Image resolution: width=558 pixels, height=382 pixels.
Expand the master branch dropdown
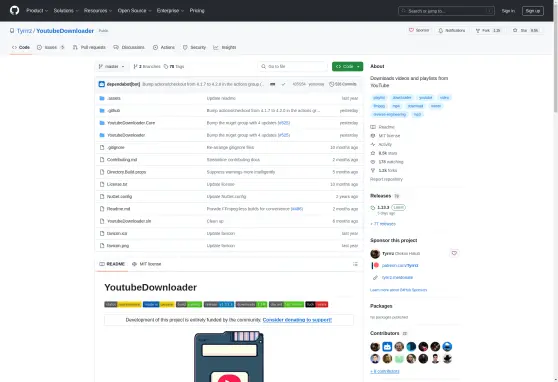[x=111, y=66]
